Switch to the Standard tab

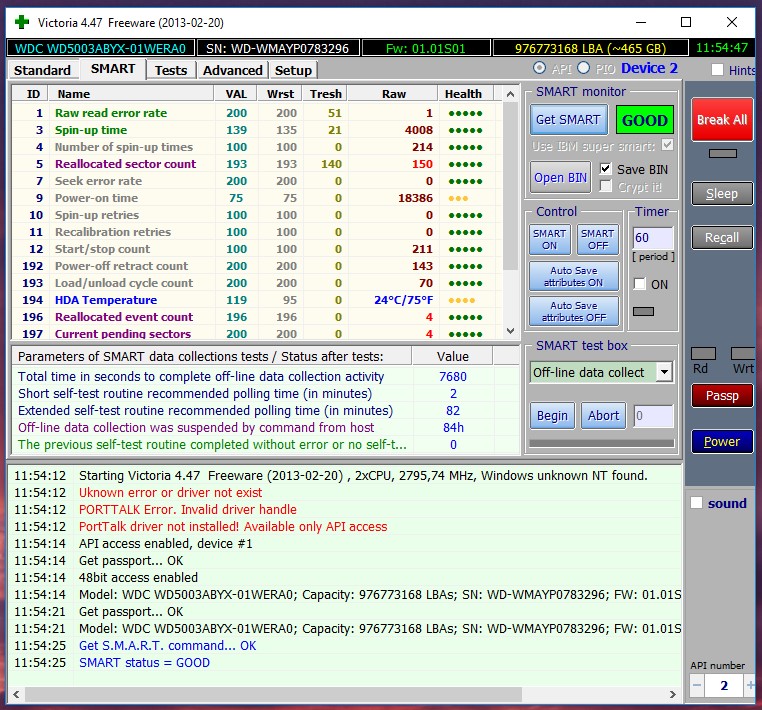pyautogui.click(x=42, y=70)
